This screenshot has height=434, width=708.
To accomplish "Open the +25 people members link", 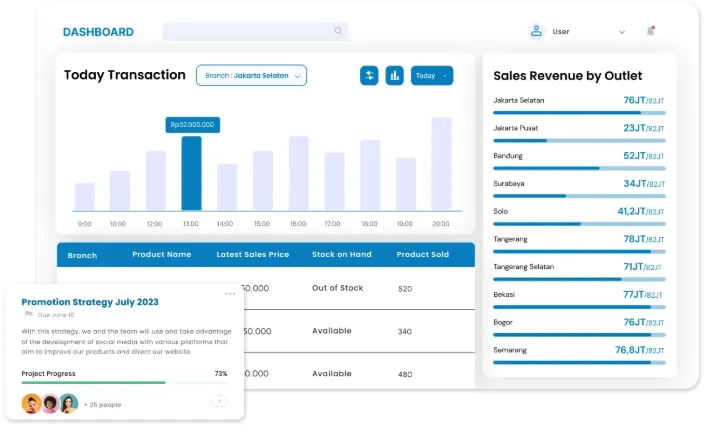I will pyautogui.click(x=103, y=404).
